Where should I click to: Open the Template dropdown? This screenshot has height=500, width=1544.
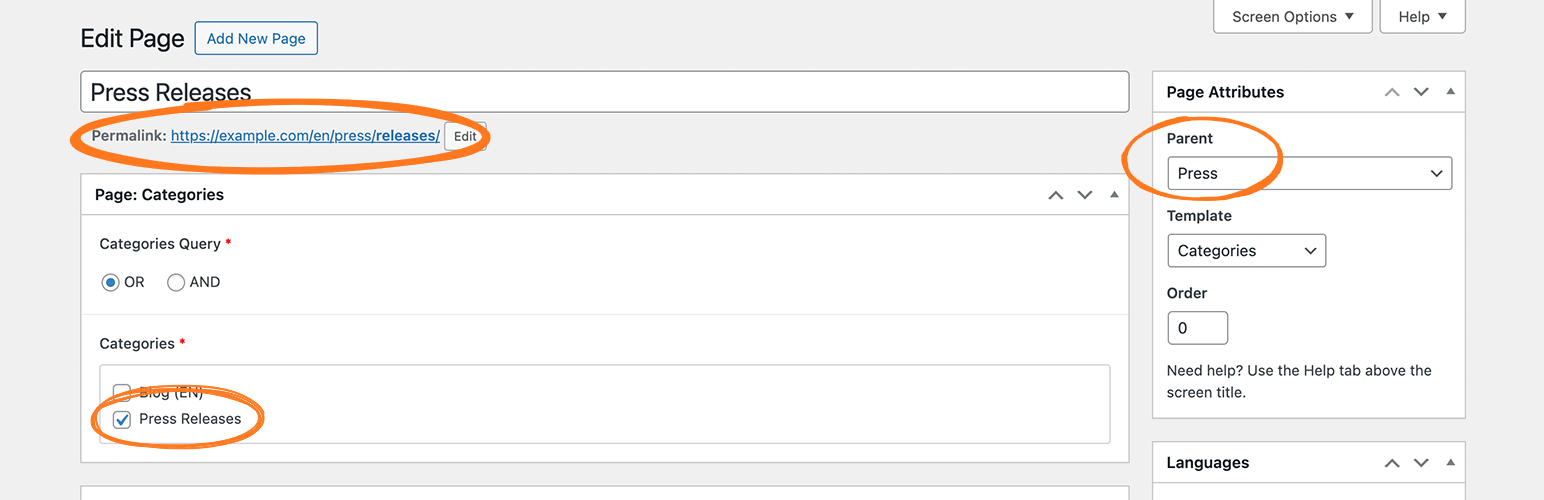coord(1246,251)
